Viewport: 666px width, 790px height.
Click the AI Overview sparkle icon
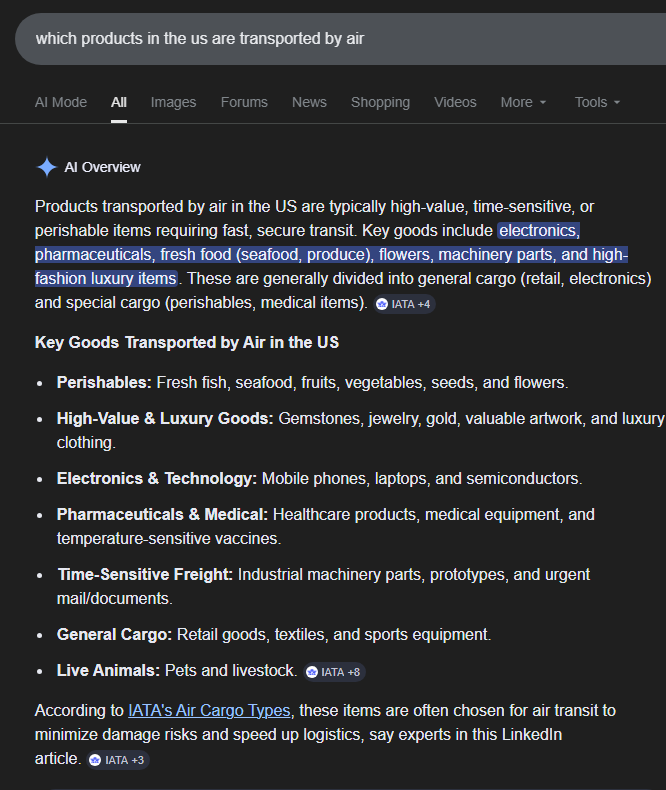point(47,167)
